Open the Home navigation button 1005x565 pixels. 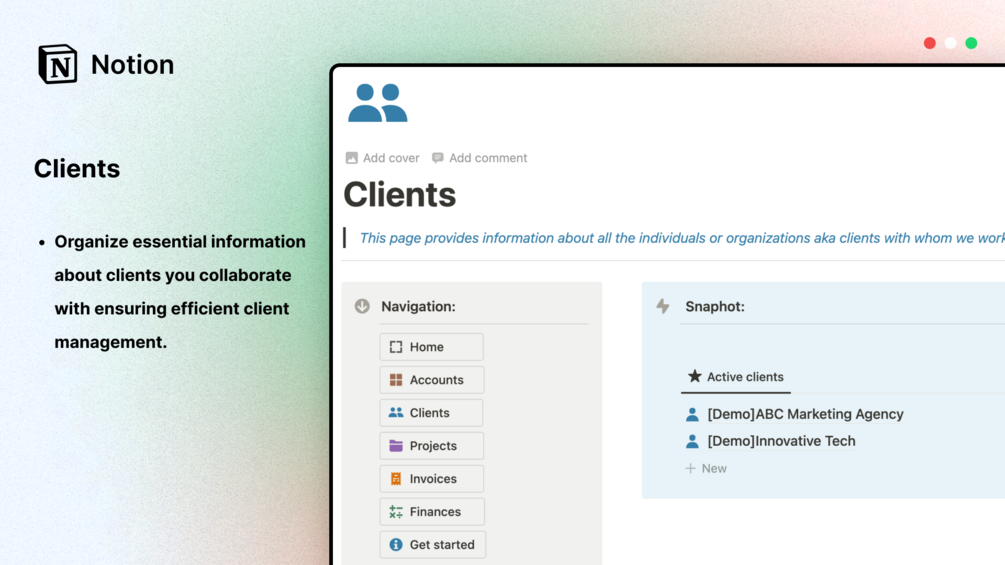coord(431,347)
